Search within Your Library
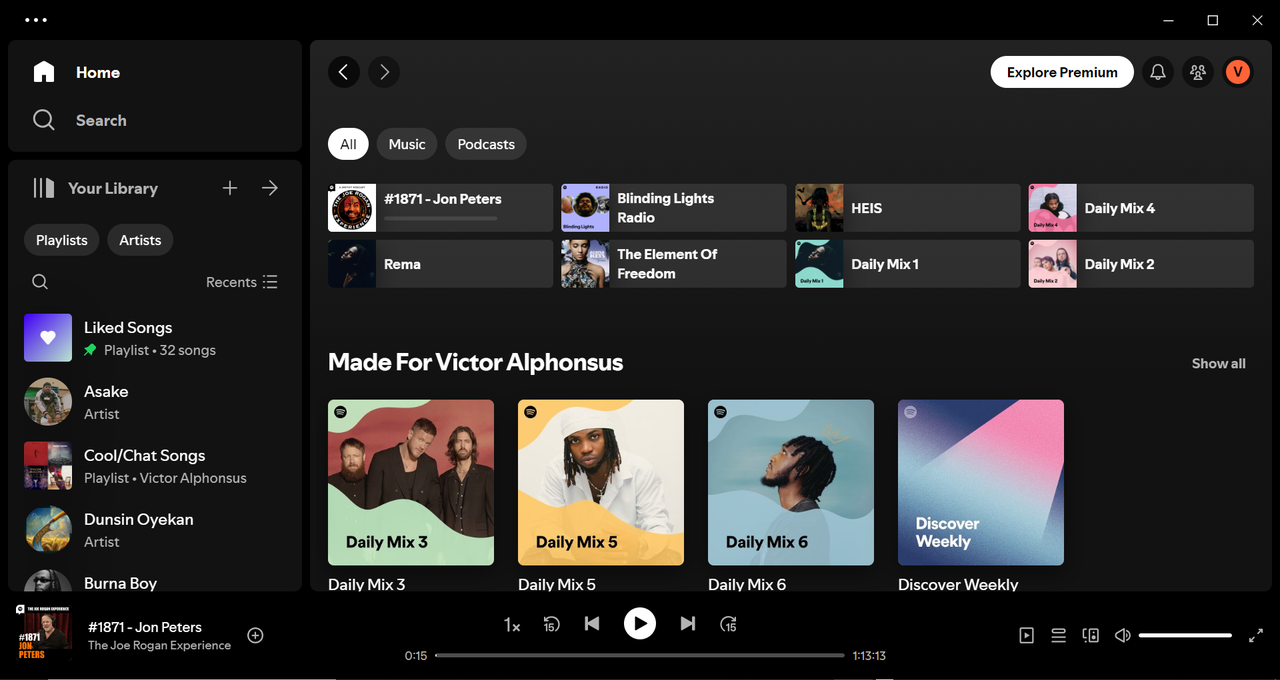 tap(40, 282)
